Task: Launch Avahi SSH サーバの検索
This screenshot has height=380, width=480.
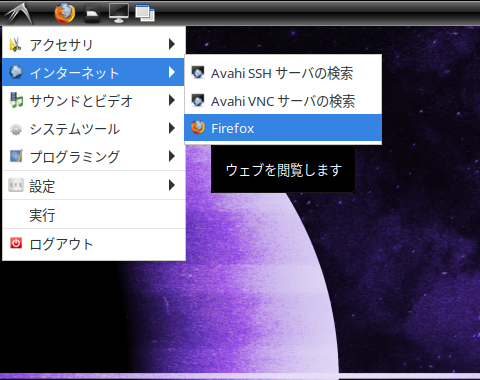Action: pyautogui.click(x=283, y=73)
